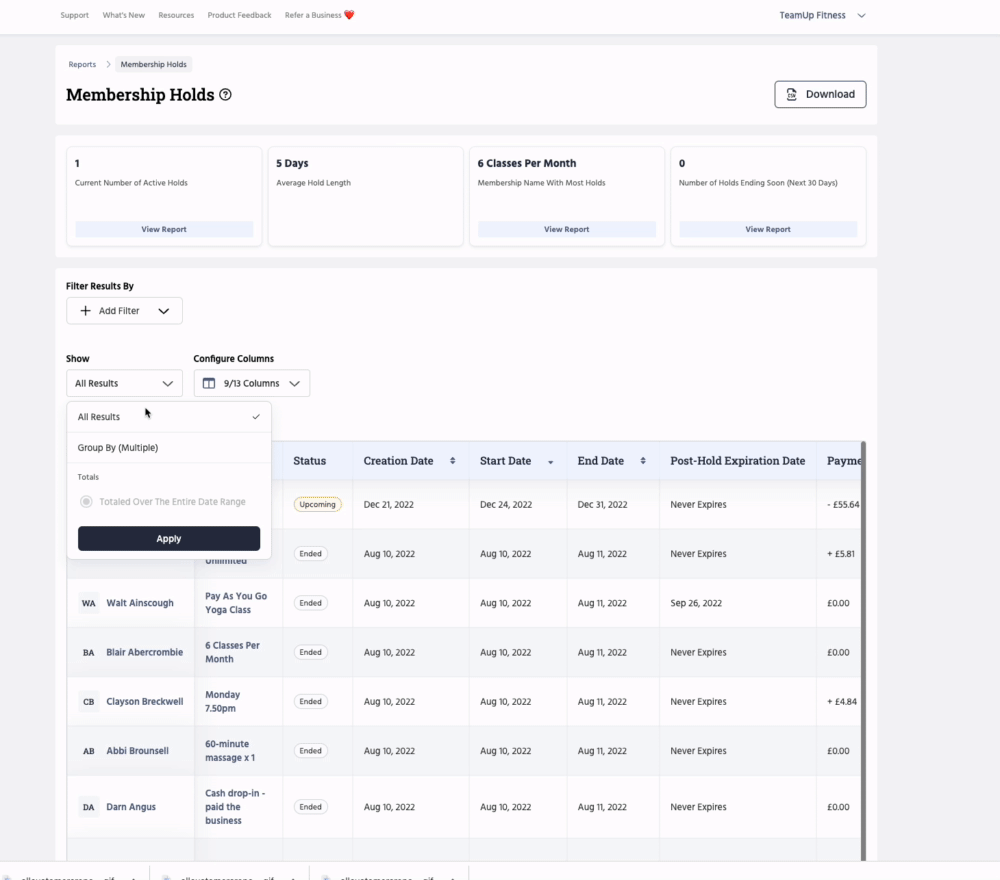Click the columns grid icon under Configure Columns
The width and height of the screenshot is (1000, 880).
(x=208, y=383)
